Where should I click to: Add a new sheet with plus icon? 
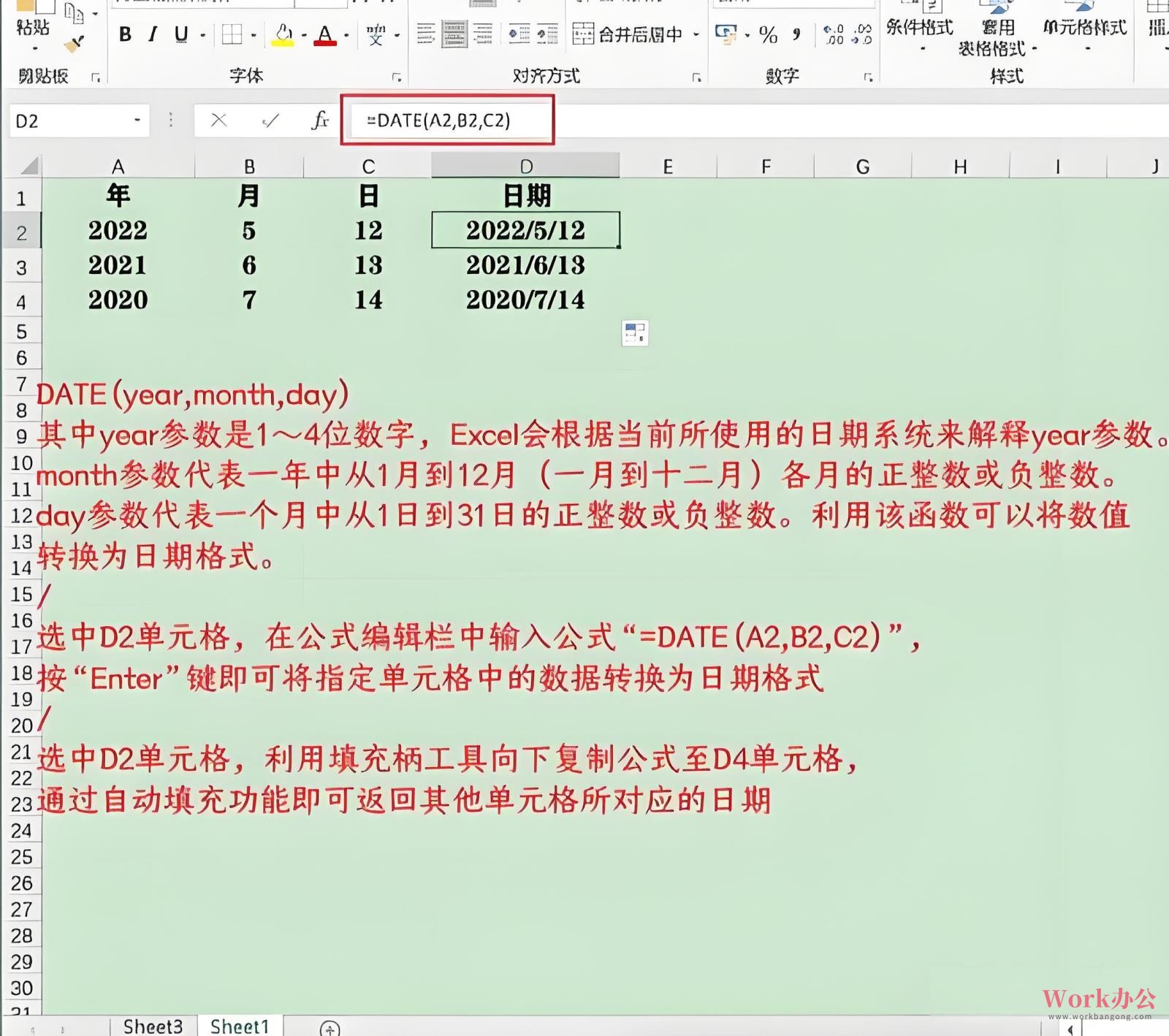[330, 1028]
